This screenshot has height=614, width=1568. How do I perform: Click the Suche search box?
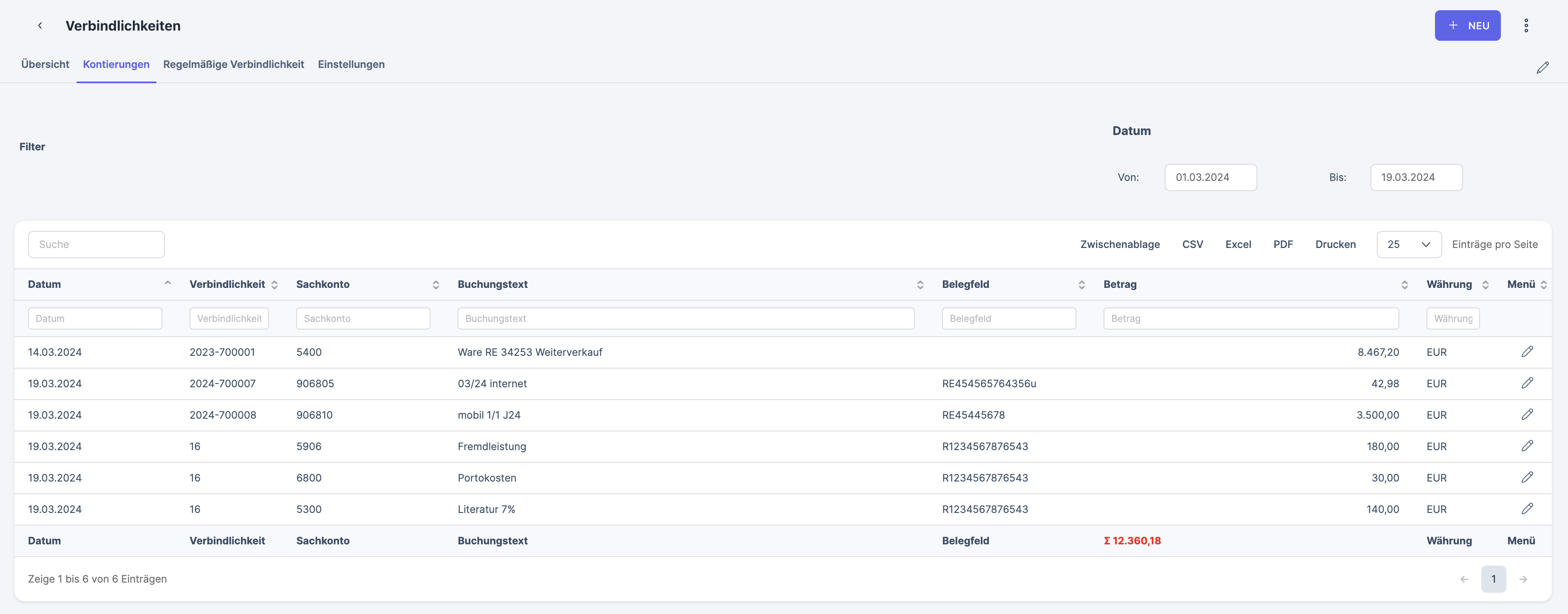96,244
